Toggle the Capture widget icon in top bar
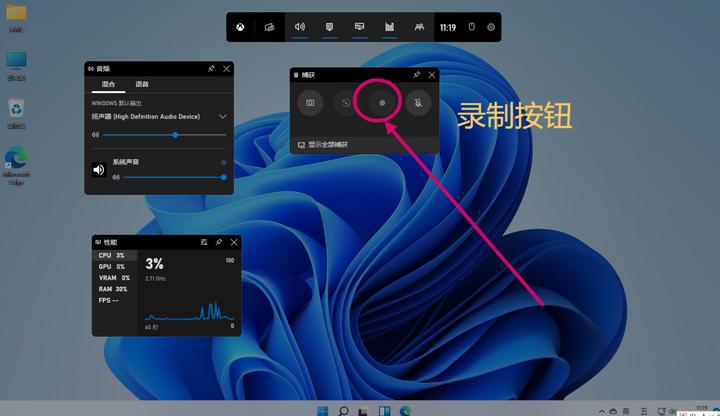 tap(330, 27)
